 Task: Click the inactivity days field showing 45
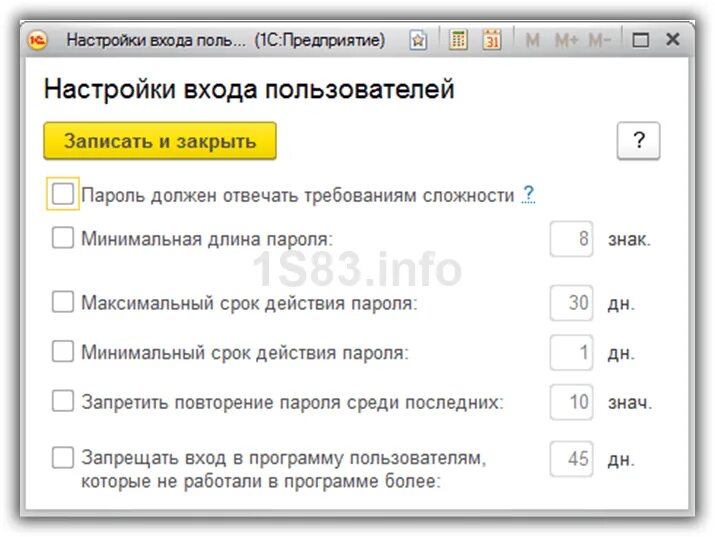pyautogui.click(x=571, y=459)
